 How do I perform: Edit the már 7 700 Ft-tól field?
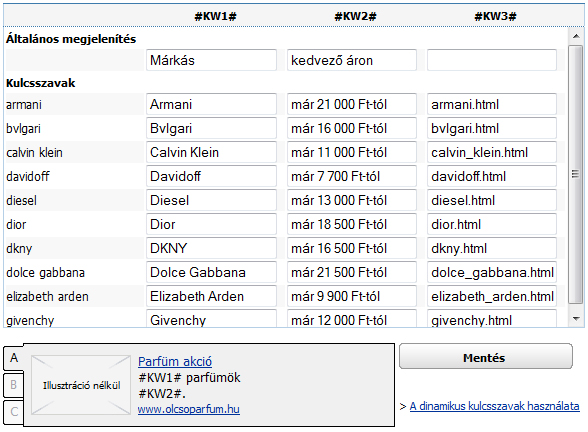click(352, 176)
